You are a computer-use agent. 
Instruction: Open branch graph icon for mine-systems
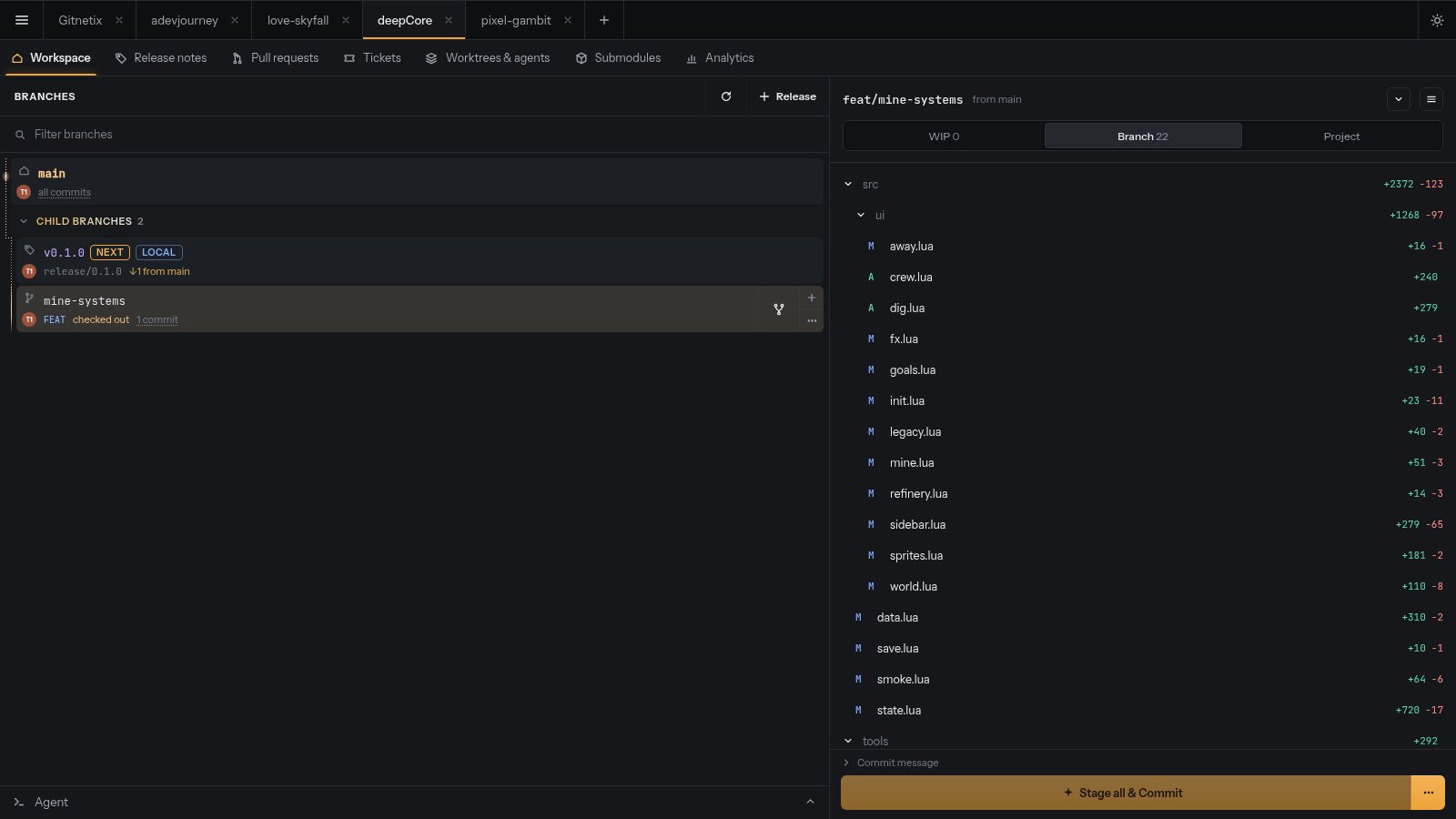(779, 309)
